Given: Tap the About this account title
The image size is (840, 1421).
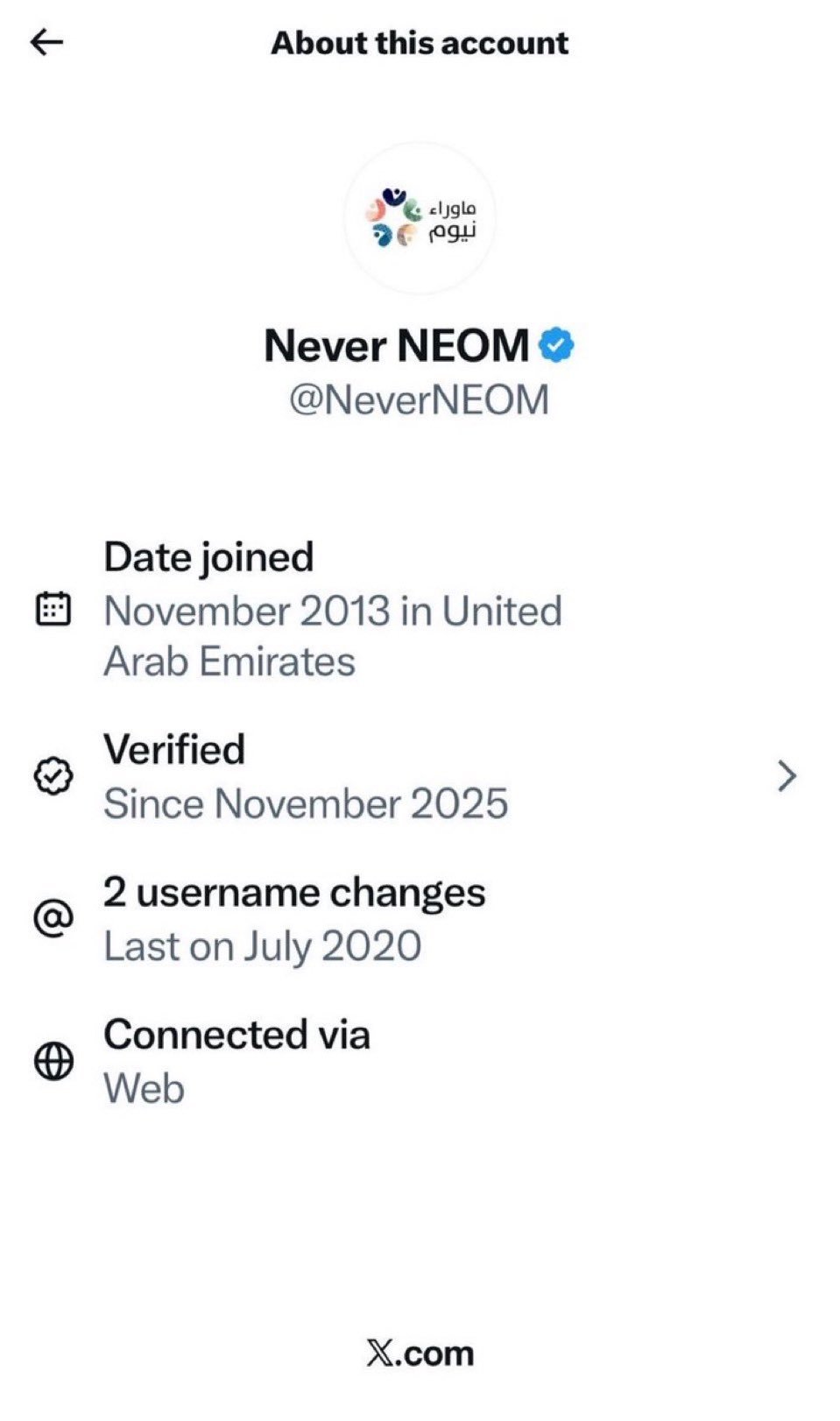Looking at the screenshot, I should coord(420,43).
